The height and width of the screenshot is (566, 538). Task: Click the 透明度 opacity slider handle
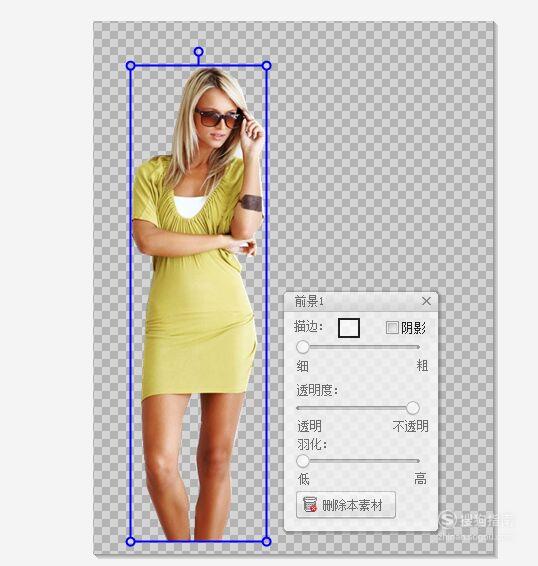[x=413, y=408]
